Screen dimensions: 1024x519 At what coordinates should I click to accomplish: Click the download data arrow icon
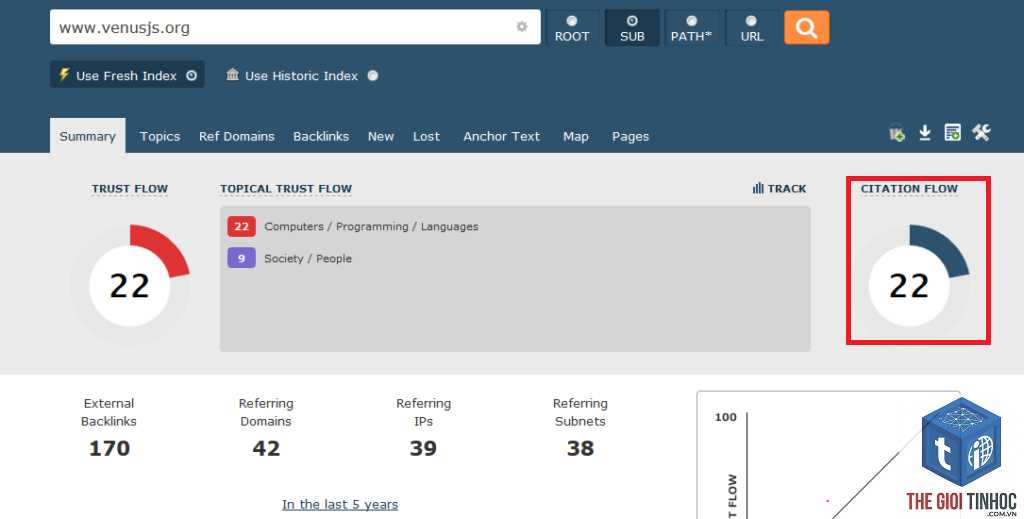point(925,133)
